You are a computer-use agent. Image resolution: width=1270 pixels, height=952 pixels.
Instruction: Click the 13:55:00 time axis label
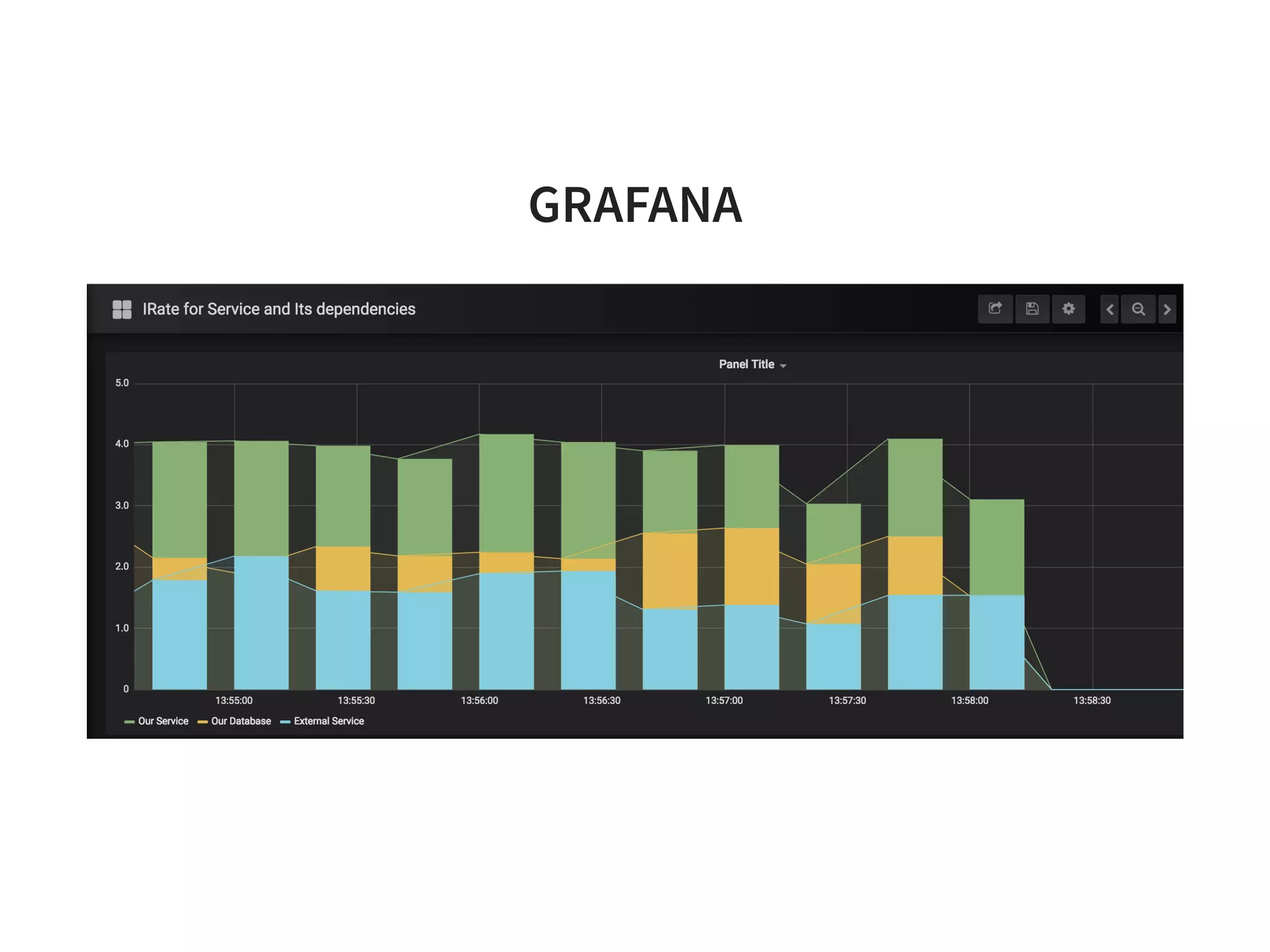234,700
